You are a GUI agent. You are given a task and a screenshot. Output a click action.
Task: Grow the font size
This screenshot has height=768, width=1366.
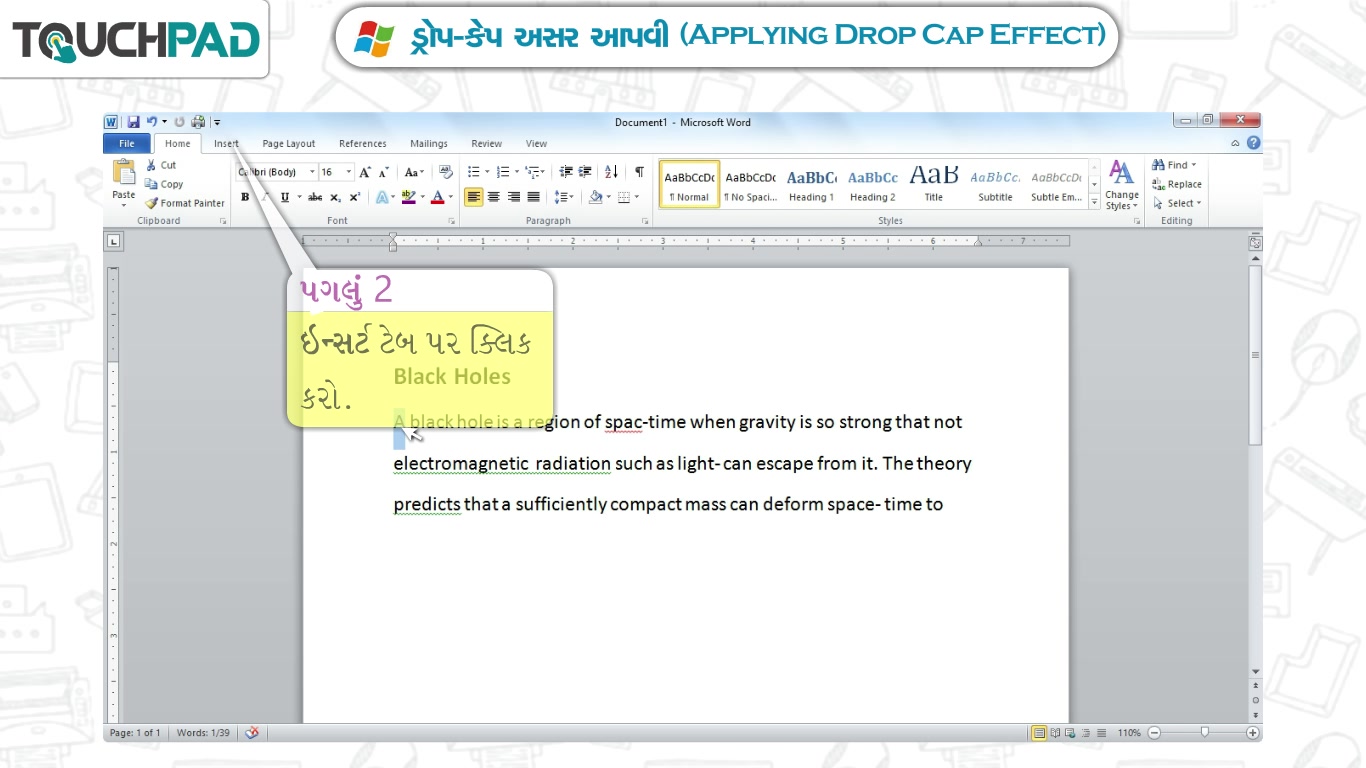point(365,172)
